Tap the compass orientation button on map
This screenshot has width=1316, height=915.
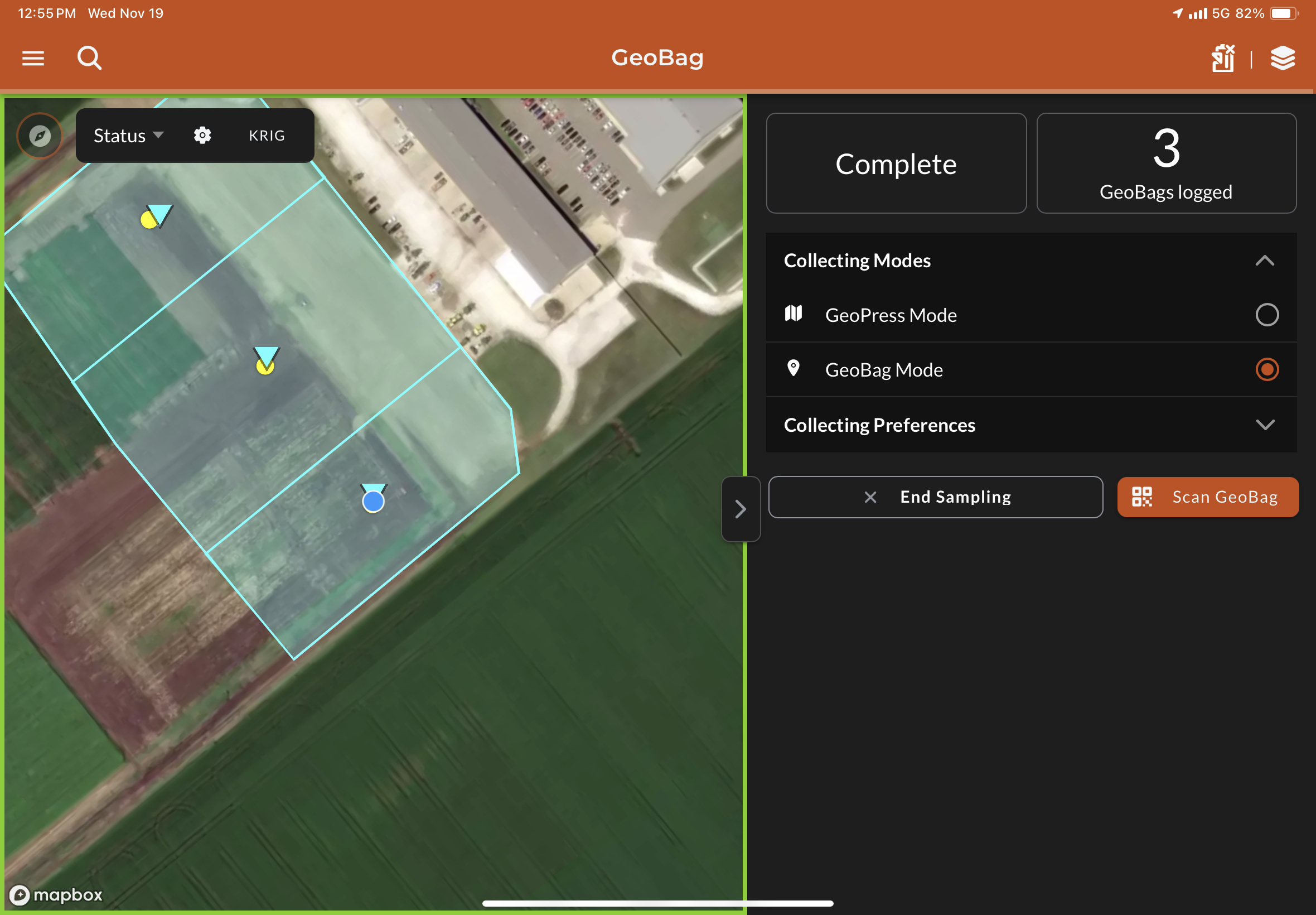pyautogui.click(x=40, y=136)
